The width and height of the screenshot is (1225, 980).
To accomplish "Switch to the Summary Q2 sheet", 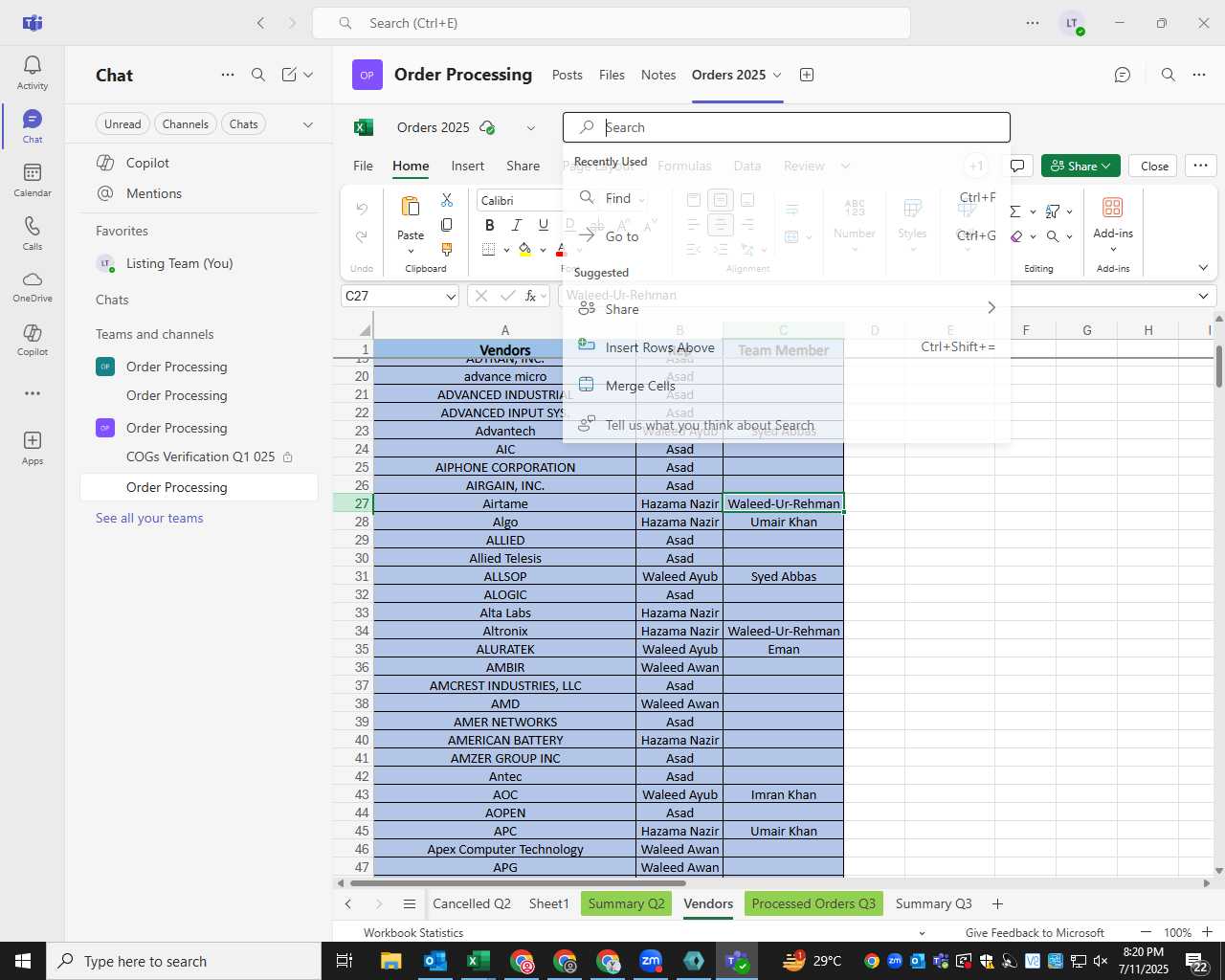I will click(x=626, y=903).
